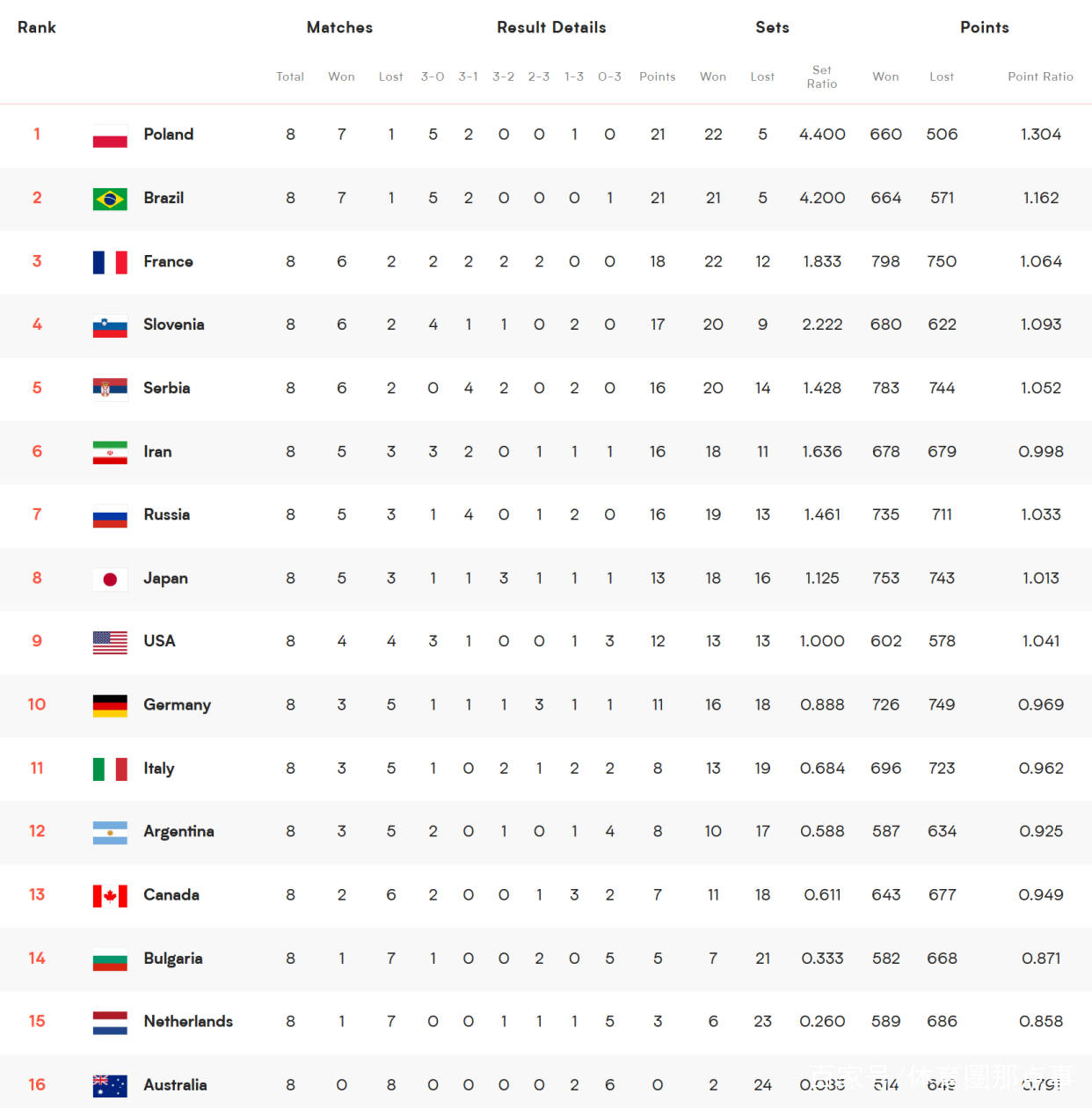Screen dimensions: 1092x1108
Task: Click the Japan flag icon
Action: click(x=110, y=579)
